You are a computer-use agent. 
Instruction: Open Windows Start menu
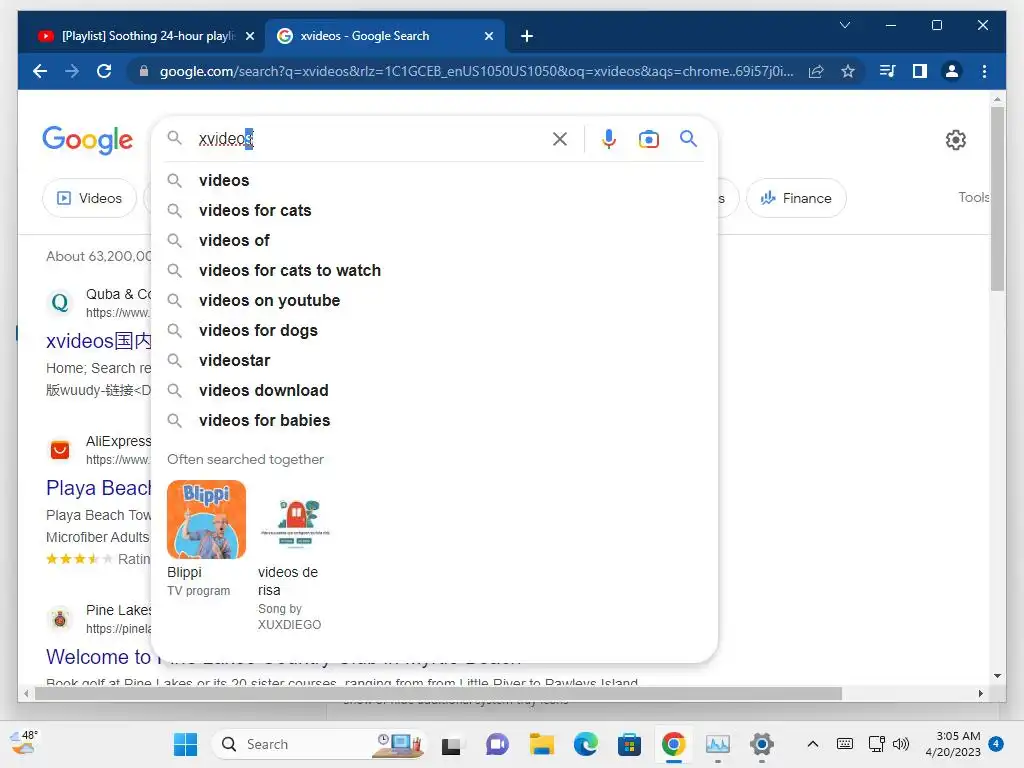(x=185, y=744)
